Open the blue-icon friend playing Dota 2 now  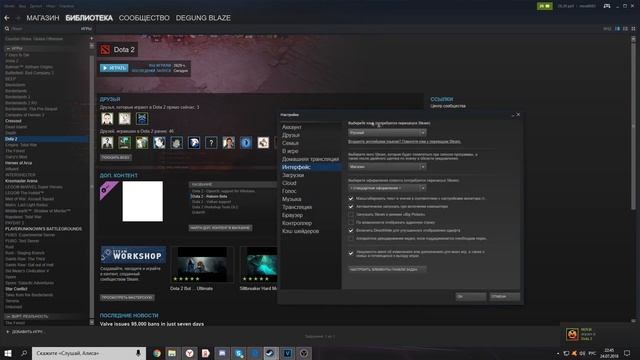142,119
